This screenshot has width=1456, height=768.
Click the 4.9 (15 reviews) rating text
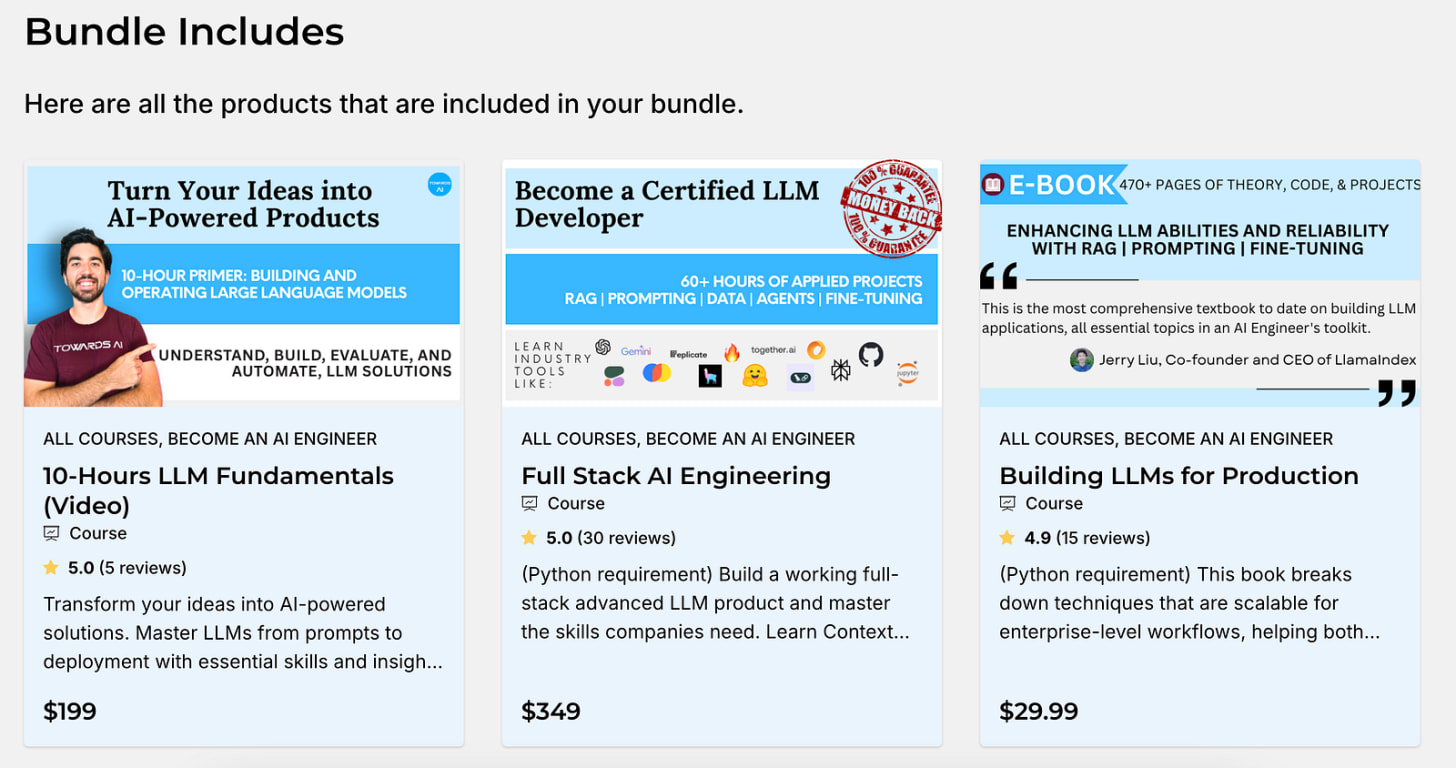1088,538
